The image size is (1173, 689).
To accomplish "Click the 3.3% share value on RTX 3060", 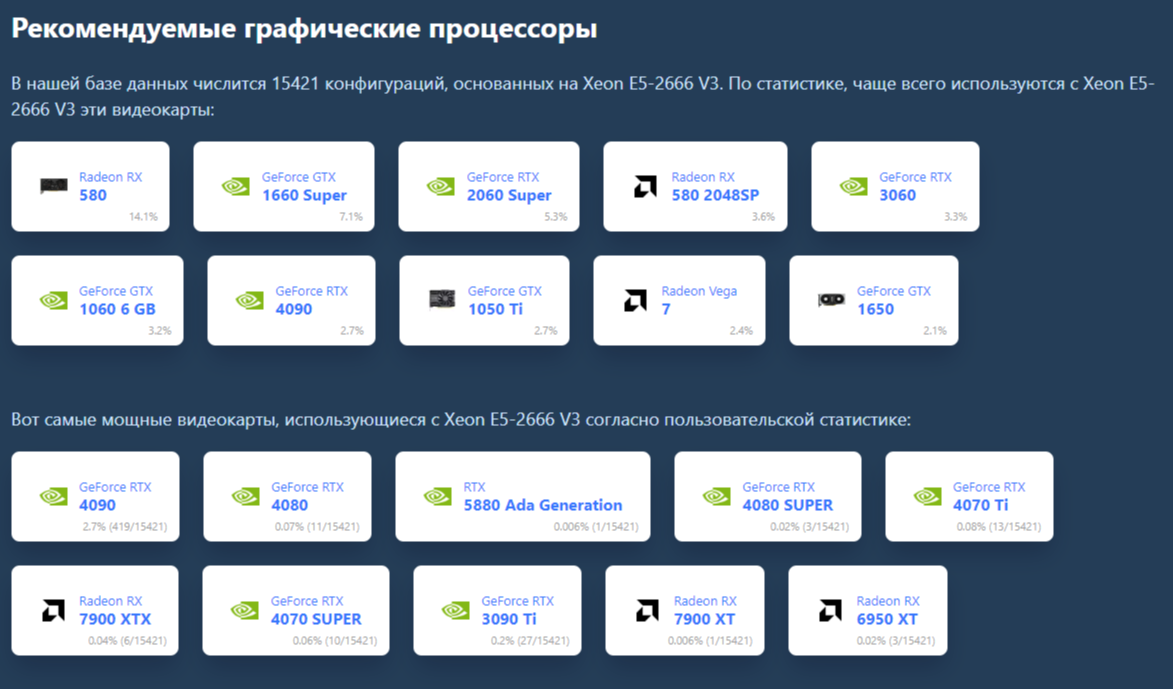I will [955, 217].
